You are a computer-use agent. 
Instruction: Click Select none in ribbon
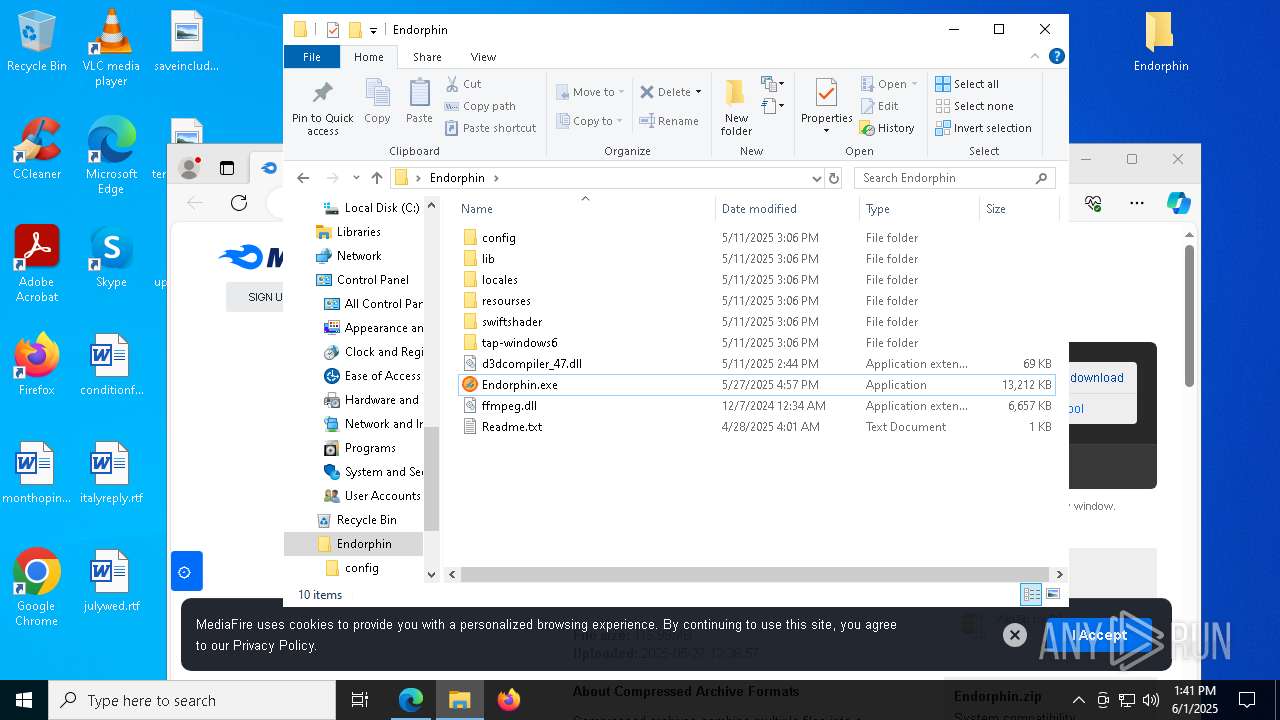974,106
